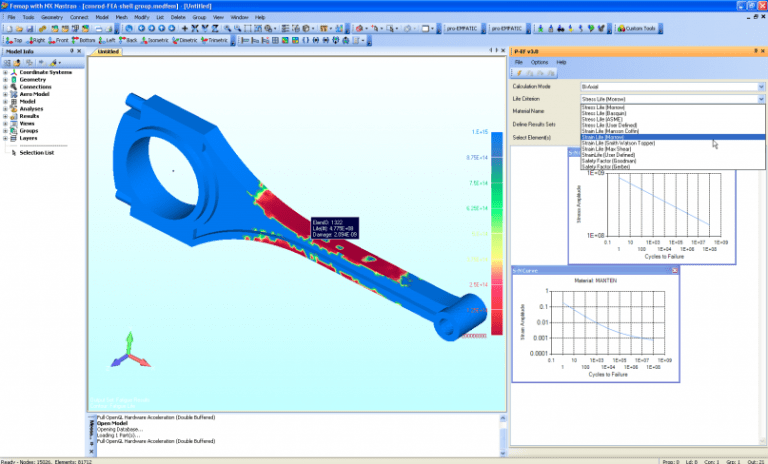This screenshot has height=464, width=768.
Task: Click the Left view button
Action: click(x=107, y=40)
